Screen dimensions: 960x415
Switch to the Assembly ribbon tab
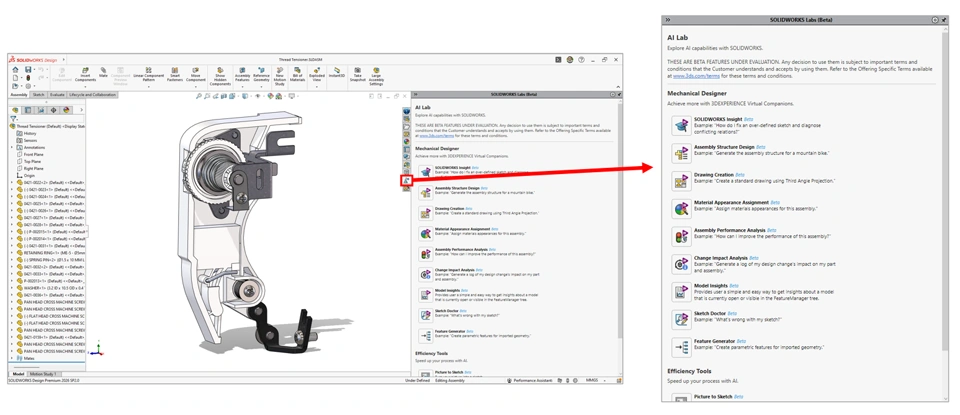(19, 95)
